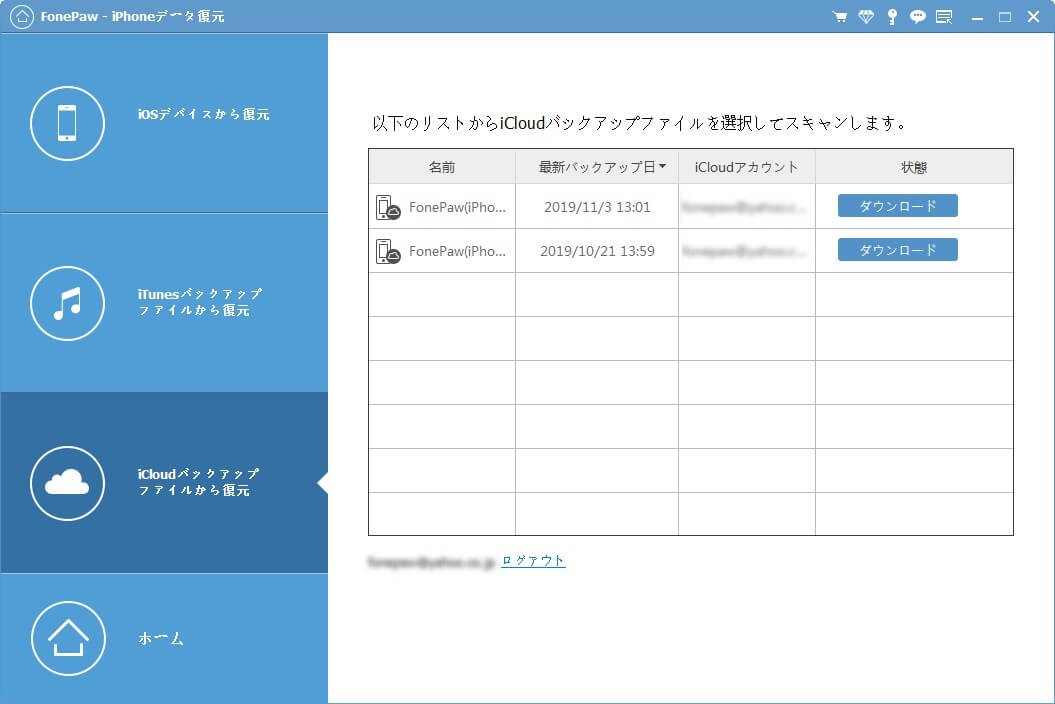1055x704 pixels.
Task: Sort by 最新バックアップ日 dropdown arrow
Action: coord(663,166)
